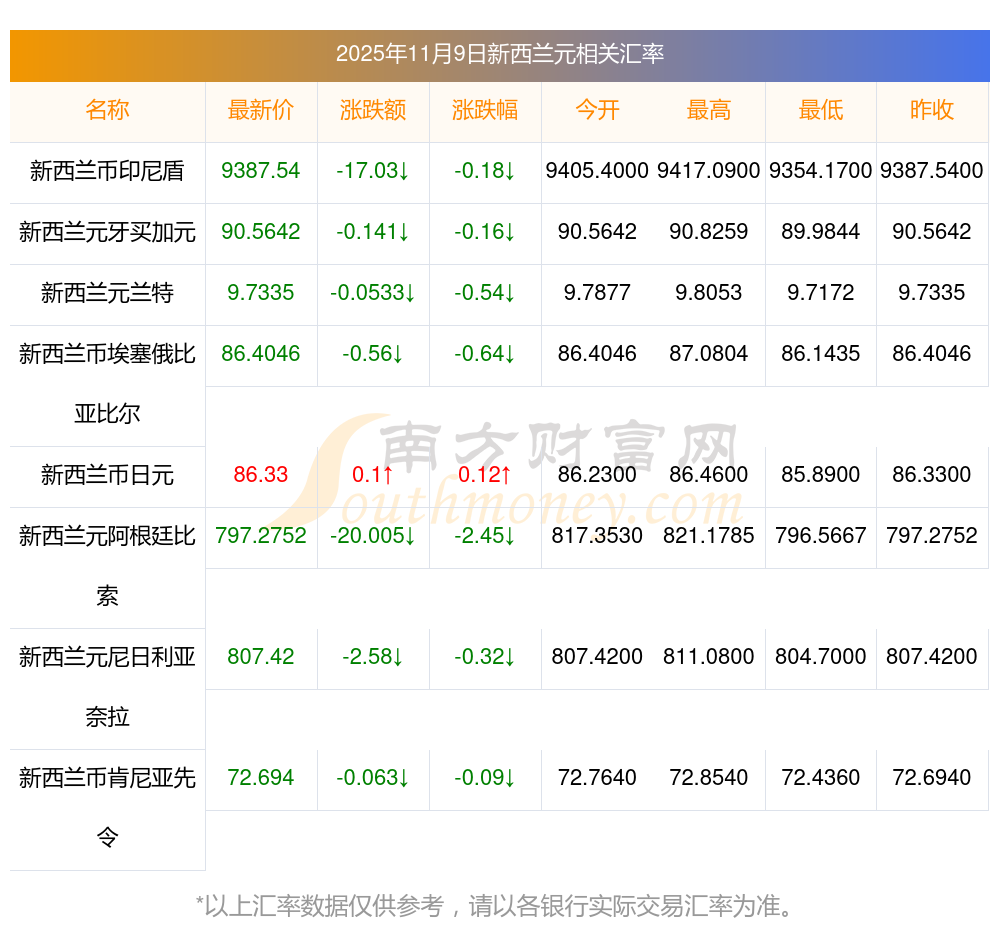Select the 新西兰币肯尼亚先令 row name
This screenshot has height=937, width=1000.
point(107,778)
